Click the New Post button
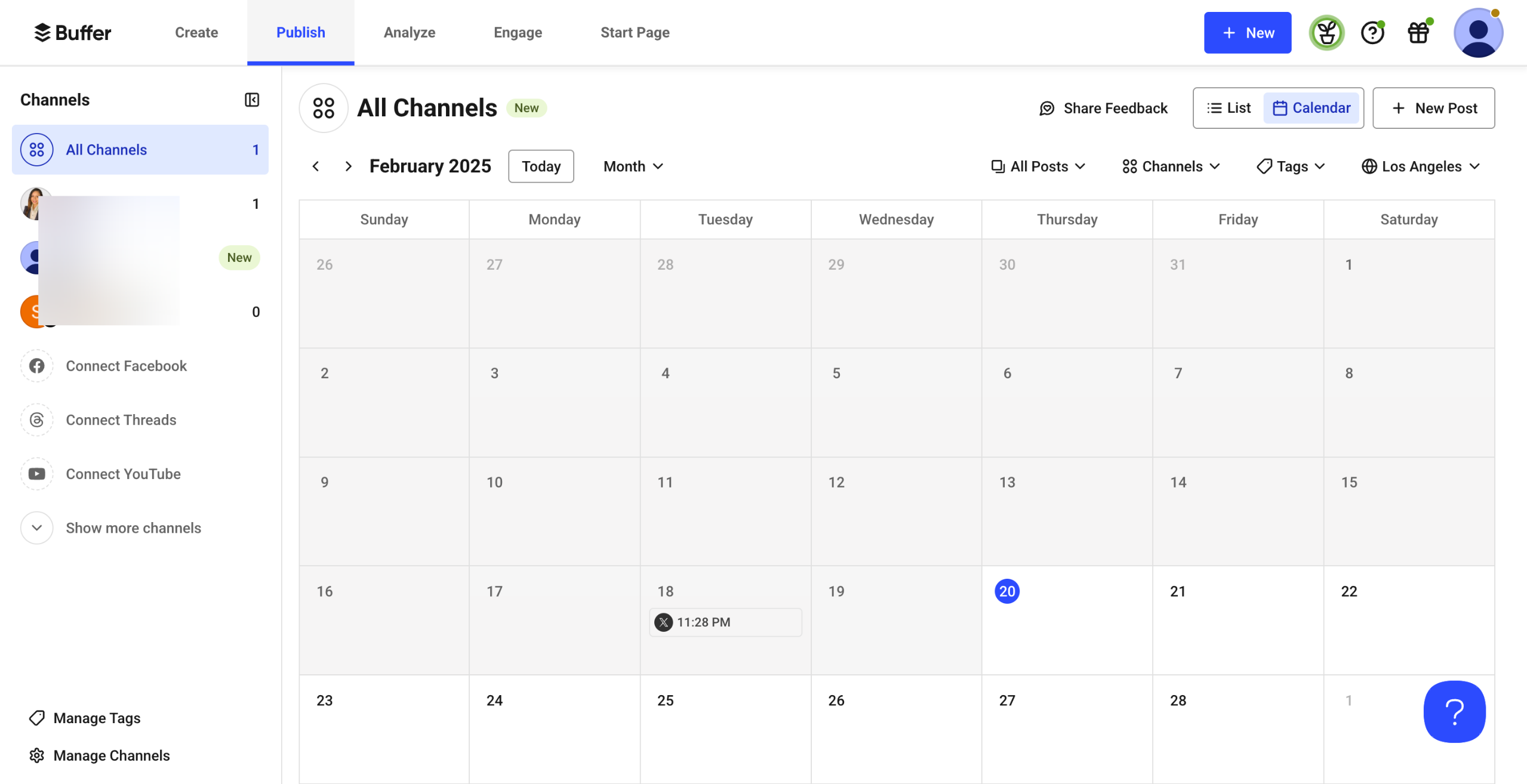This screenshot has width=1527, height=784. [1434, 108]
